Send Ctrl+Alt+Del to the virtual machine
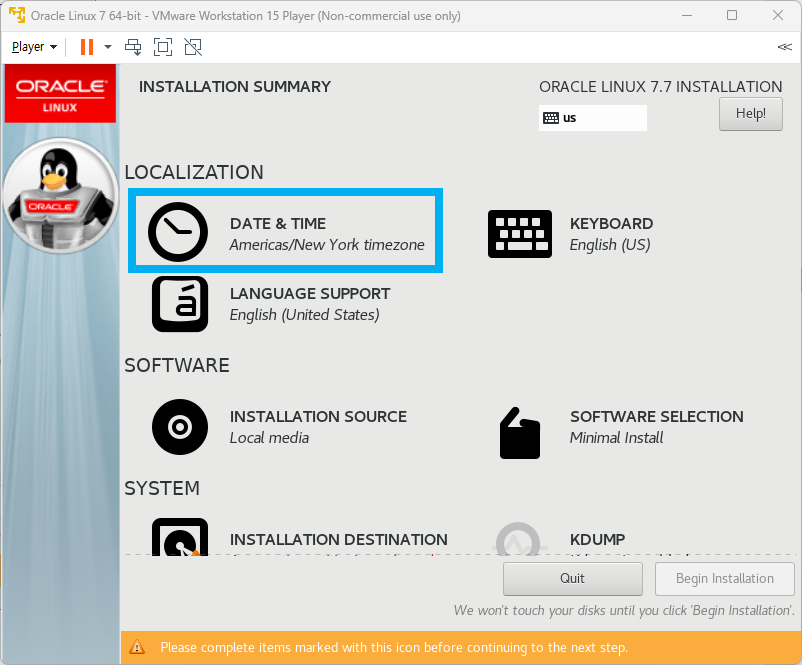 click(133, 47)
